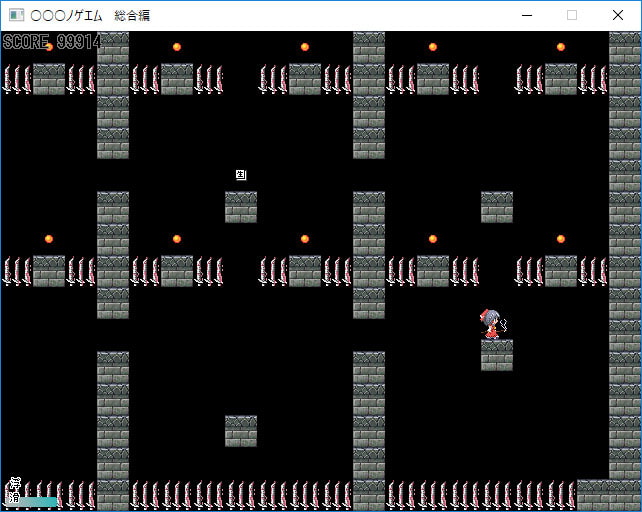
Task: Click the floating stone block just below the 生 item
Action: pyautogui.click(x=241, y=207)
